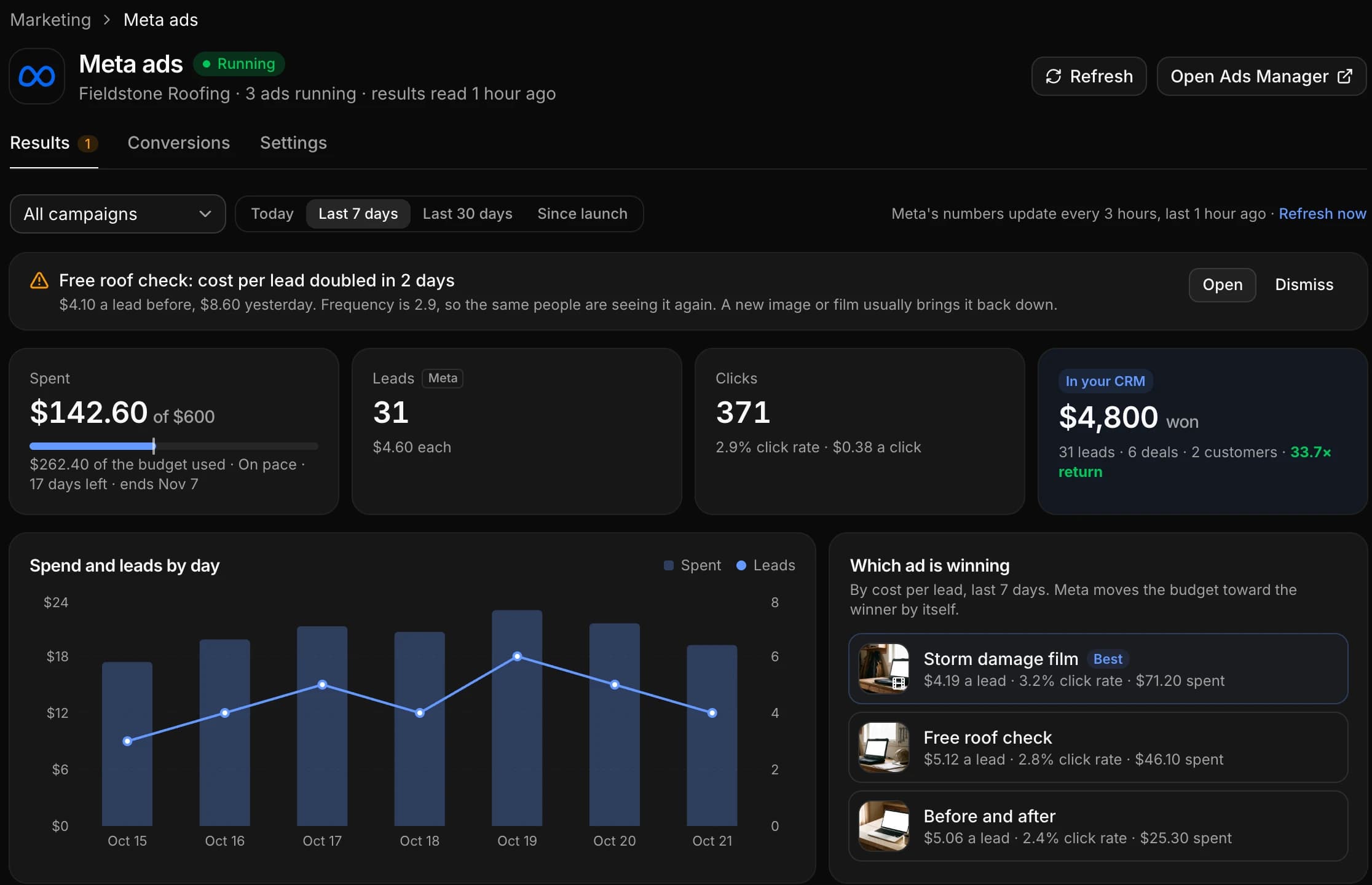The image size is (1372, 885).
Task: Click the Before and after thumbnail
Action: click(884, 826)
